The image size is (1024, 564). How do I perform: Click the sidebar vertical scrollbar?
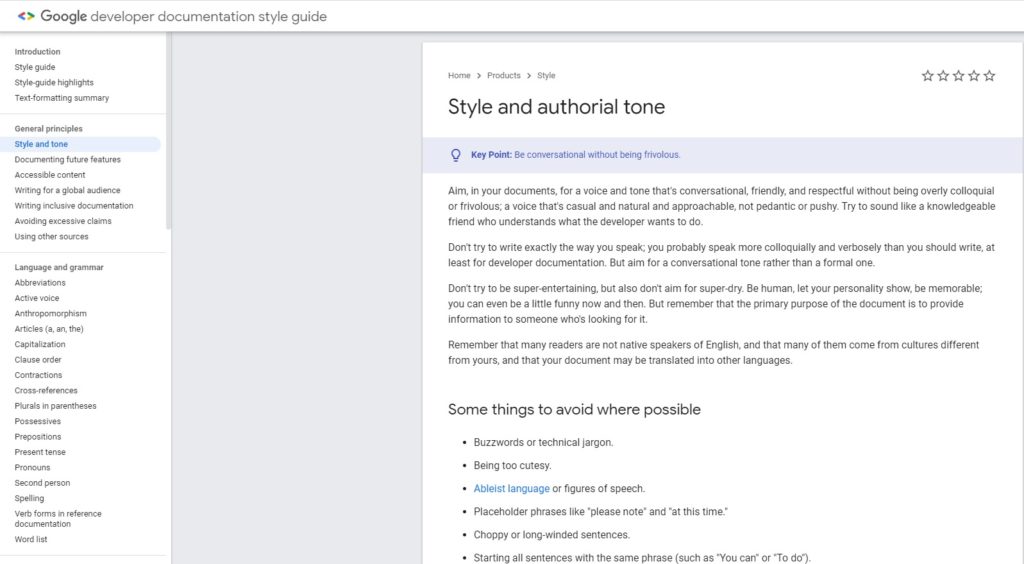(x=168, y=130)
